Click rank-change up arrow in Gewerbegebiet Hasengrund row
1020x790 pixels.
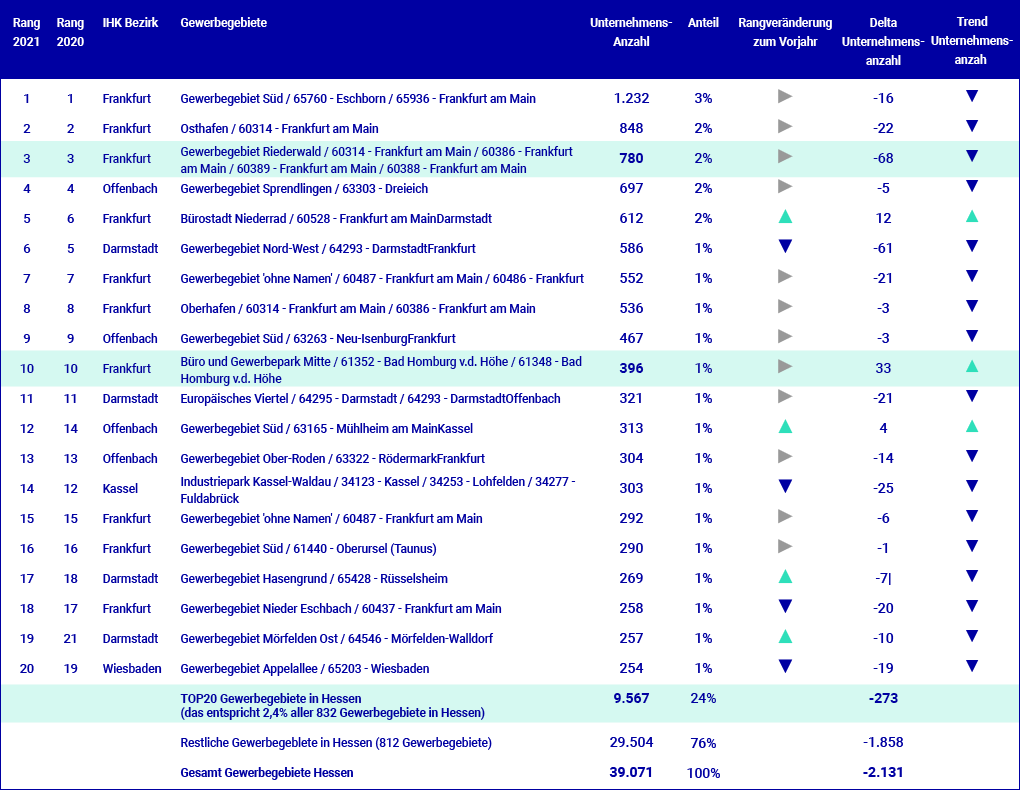[x=785, y=577]
